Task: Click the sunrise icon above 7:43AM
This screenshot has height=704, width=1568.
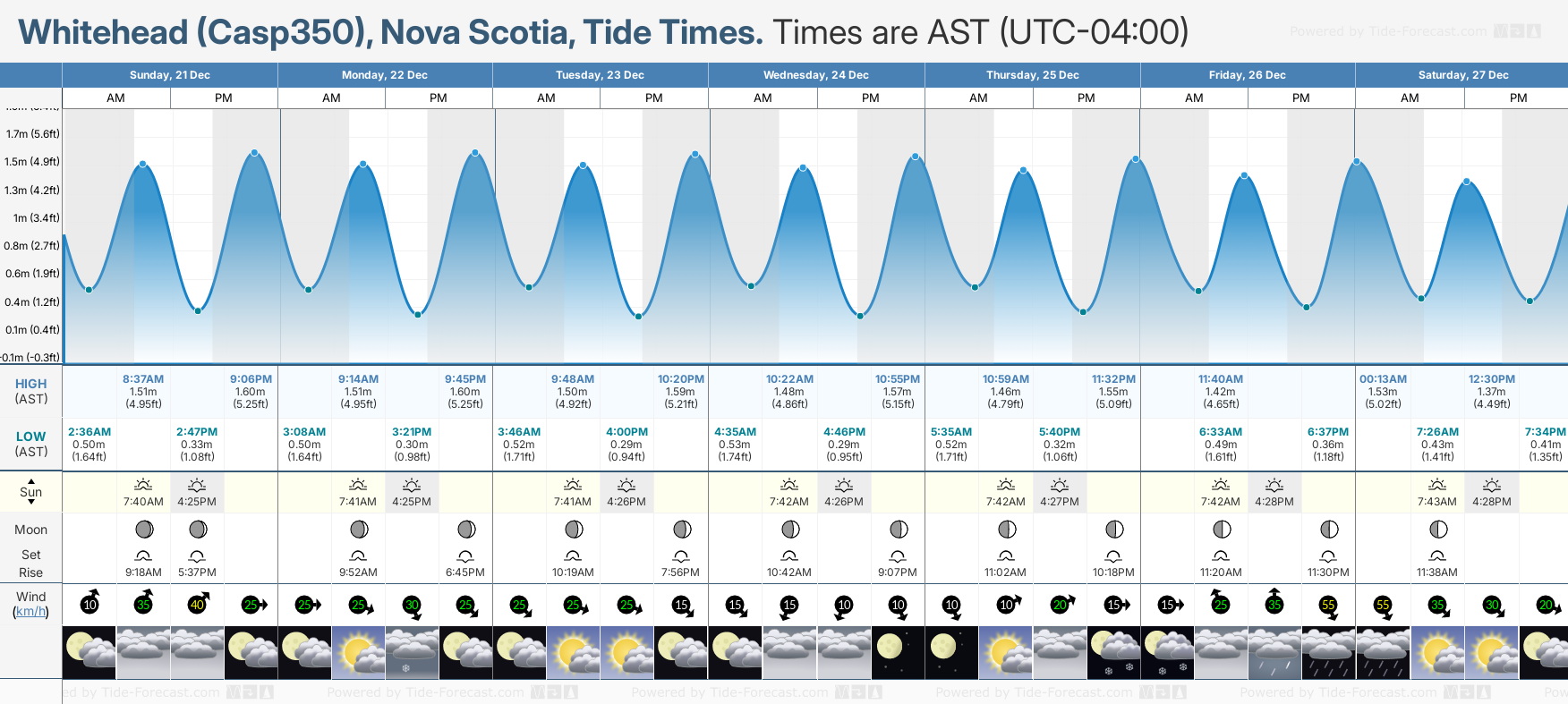Action: click(1437, 485)
